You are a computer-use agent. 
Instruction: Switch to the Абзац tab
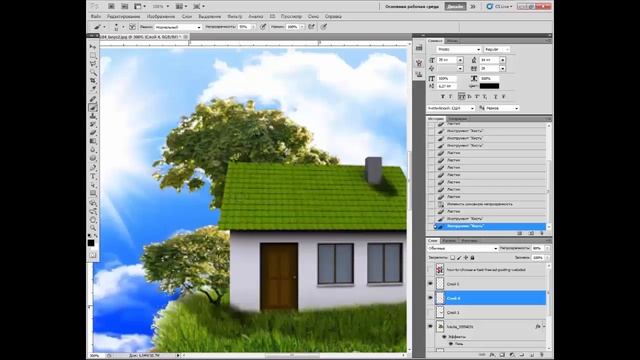452,41
